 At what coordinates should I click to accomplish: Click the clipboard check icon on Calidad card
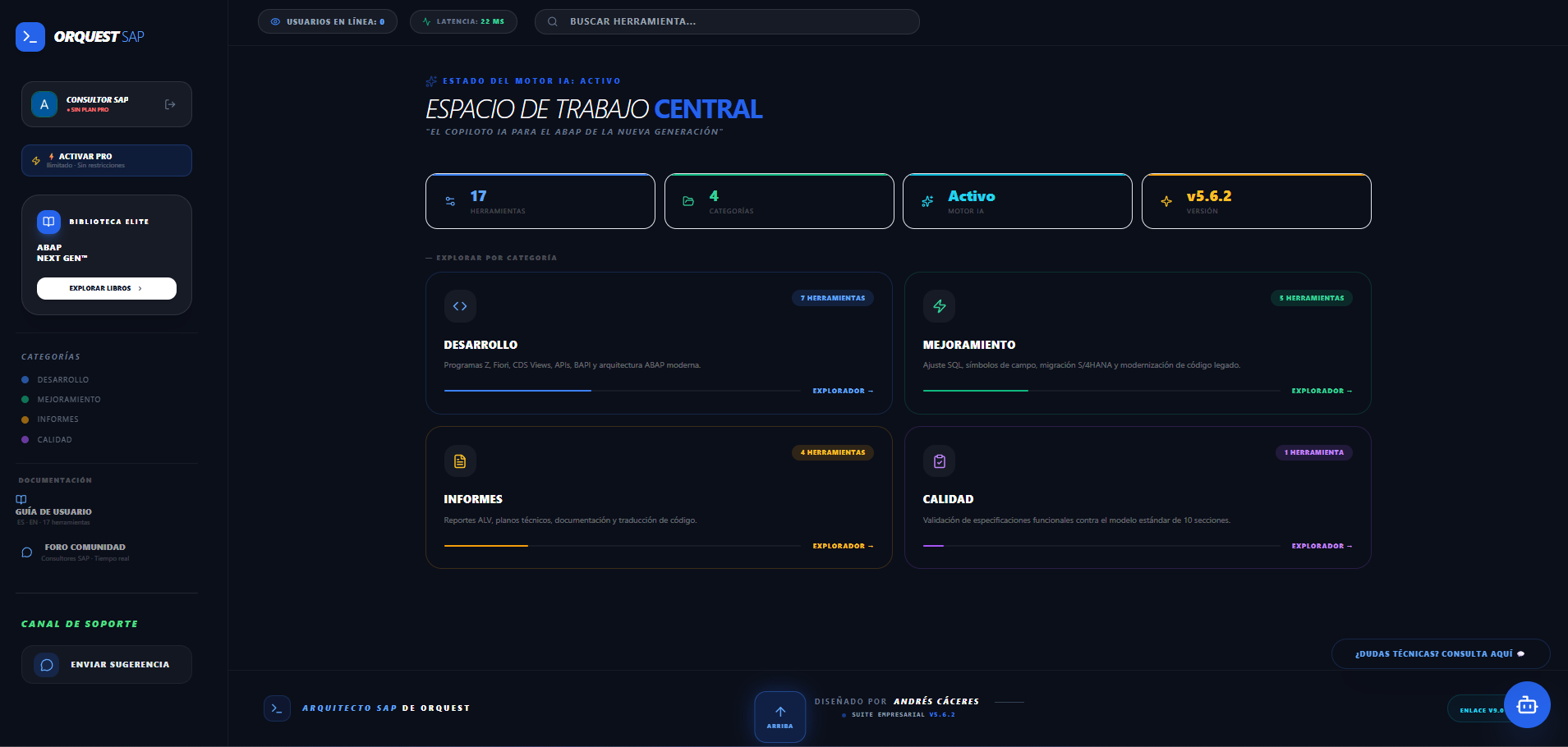click(x=940, y=461)
